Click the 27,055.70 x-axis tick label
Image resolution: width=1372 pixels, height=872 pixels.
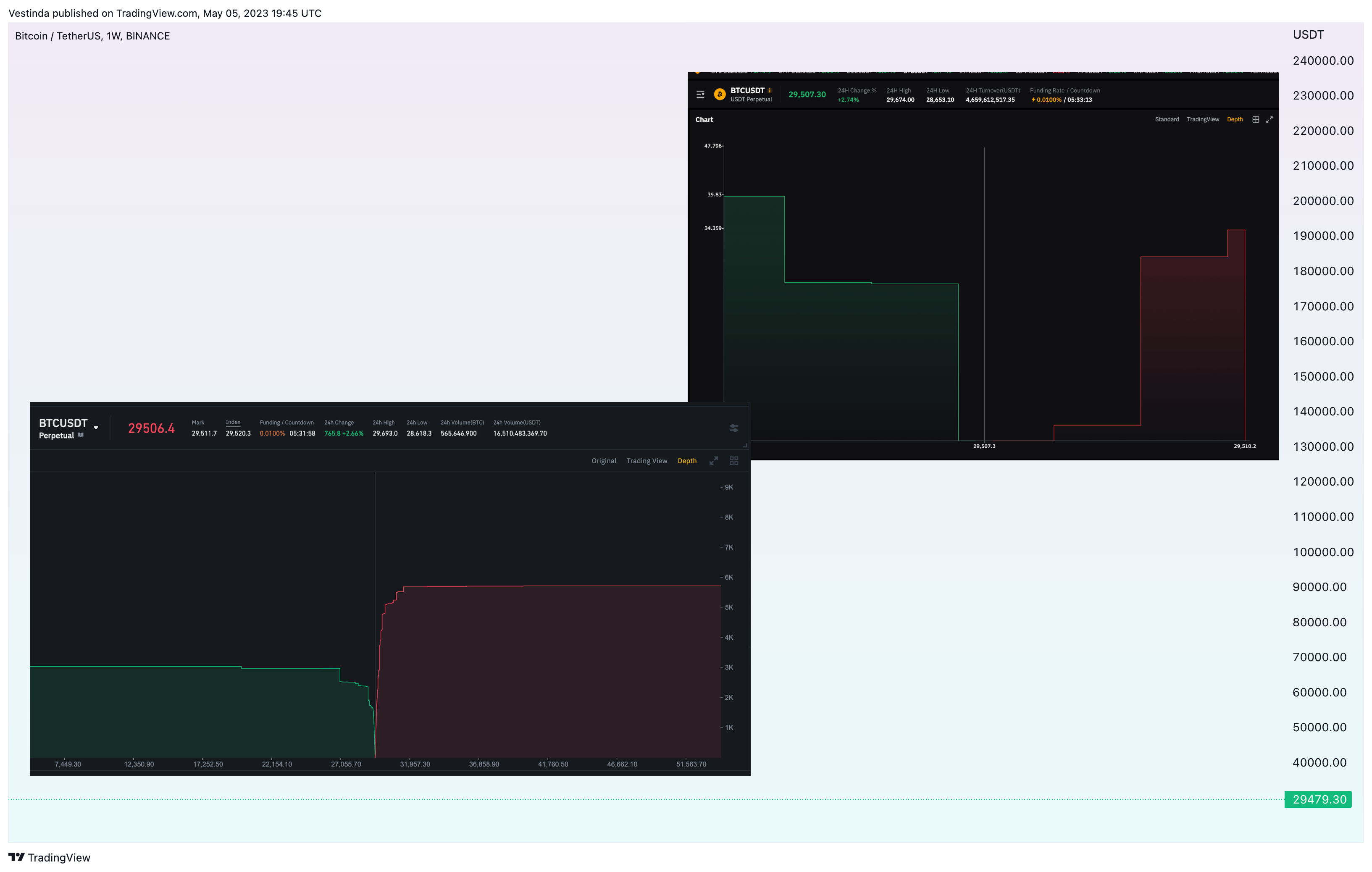pos(346,764)
